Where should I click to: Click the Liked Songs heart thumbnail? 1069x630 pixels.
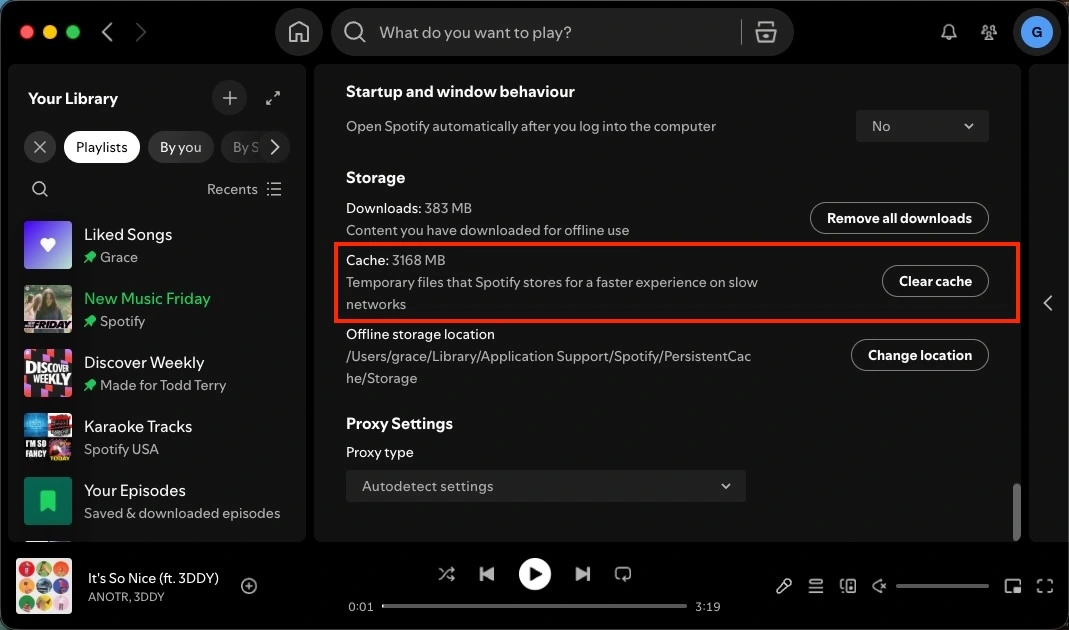(x=48, y=245)
